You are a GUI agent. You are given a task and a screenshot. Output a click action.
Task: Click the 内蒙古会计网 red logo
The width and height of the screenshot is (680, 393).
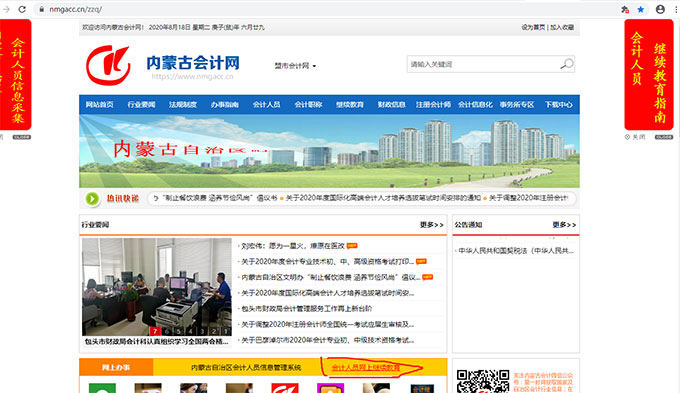(108, 65)
